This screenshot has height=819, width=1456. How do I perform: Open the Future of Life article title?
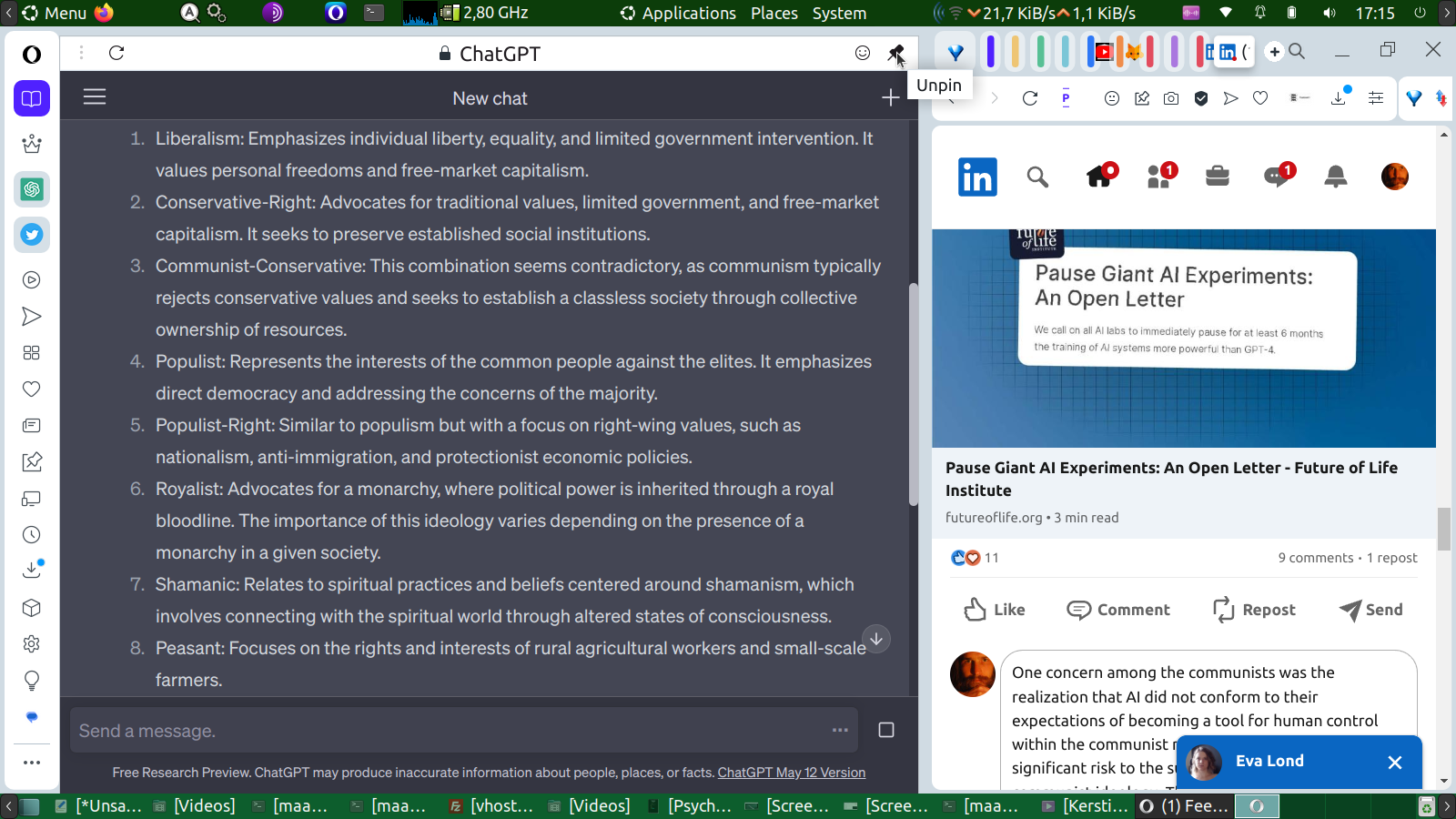click(1171, 479)
